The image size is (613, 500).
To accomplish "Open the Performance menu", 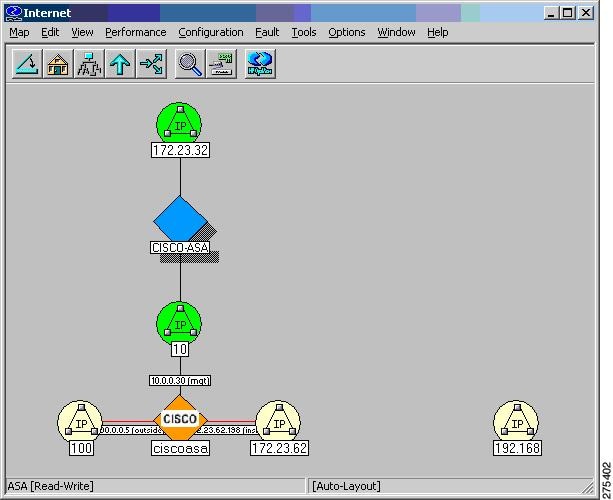I will click(x=136, y=32).
